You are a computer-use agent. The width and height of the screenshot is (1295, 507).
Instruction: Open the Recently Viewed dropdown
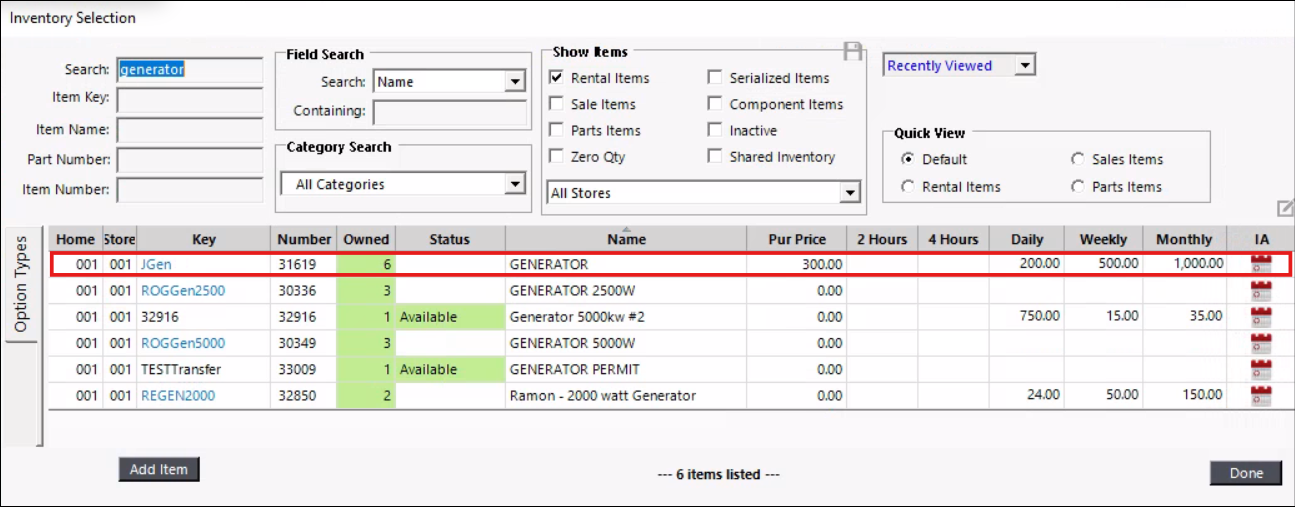[x=1024, y=66]
